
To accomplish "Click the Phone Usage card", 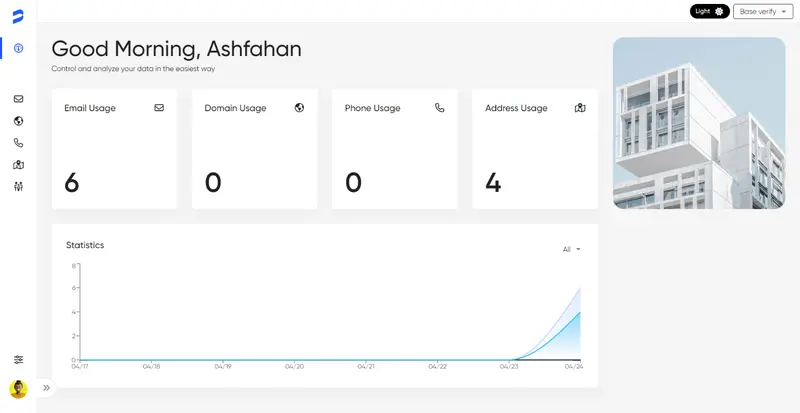I will [394, 149].
